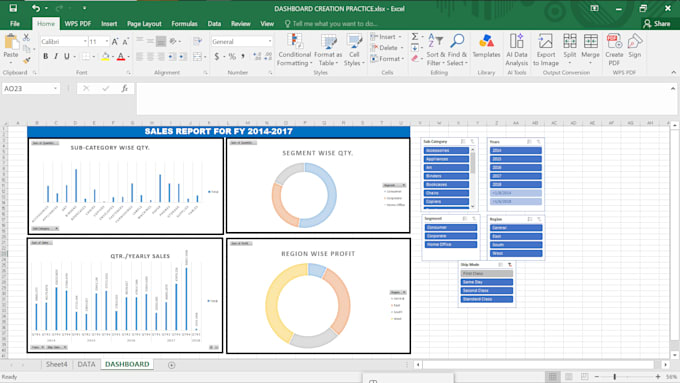Apply Comma Style format
This screenshot has width=680, height=383.
coord(243,56)
